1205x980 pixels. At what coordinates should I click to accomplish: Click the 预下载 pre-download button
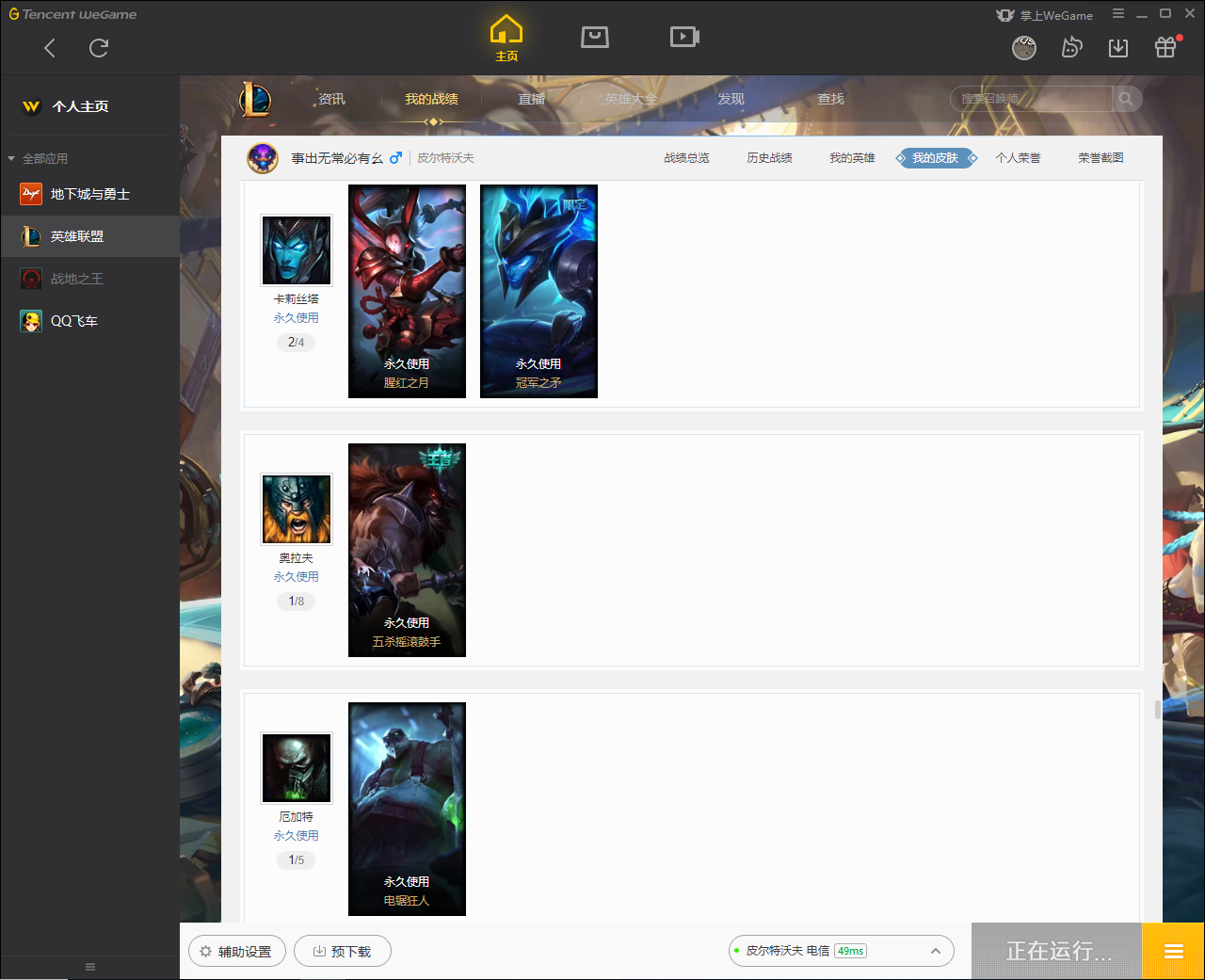pyautogui.click(x=342, y=951)
